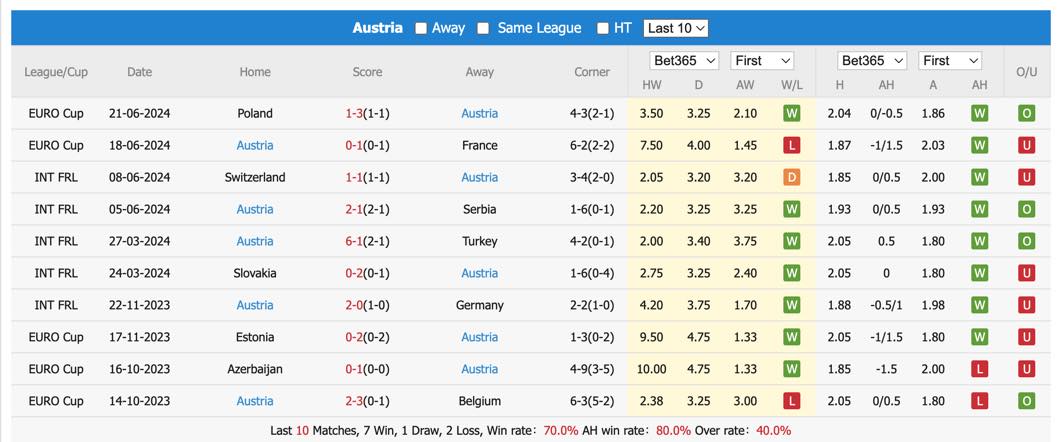
Task: Click red L result badge for France match
Action: coord(792,146)
